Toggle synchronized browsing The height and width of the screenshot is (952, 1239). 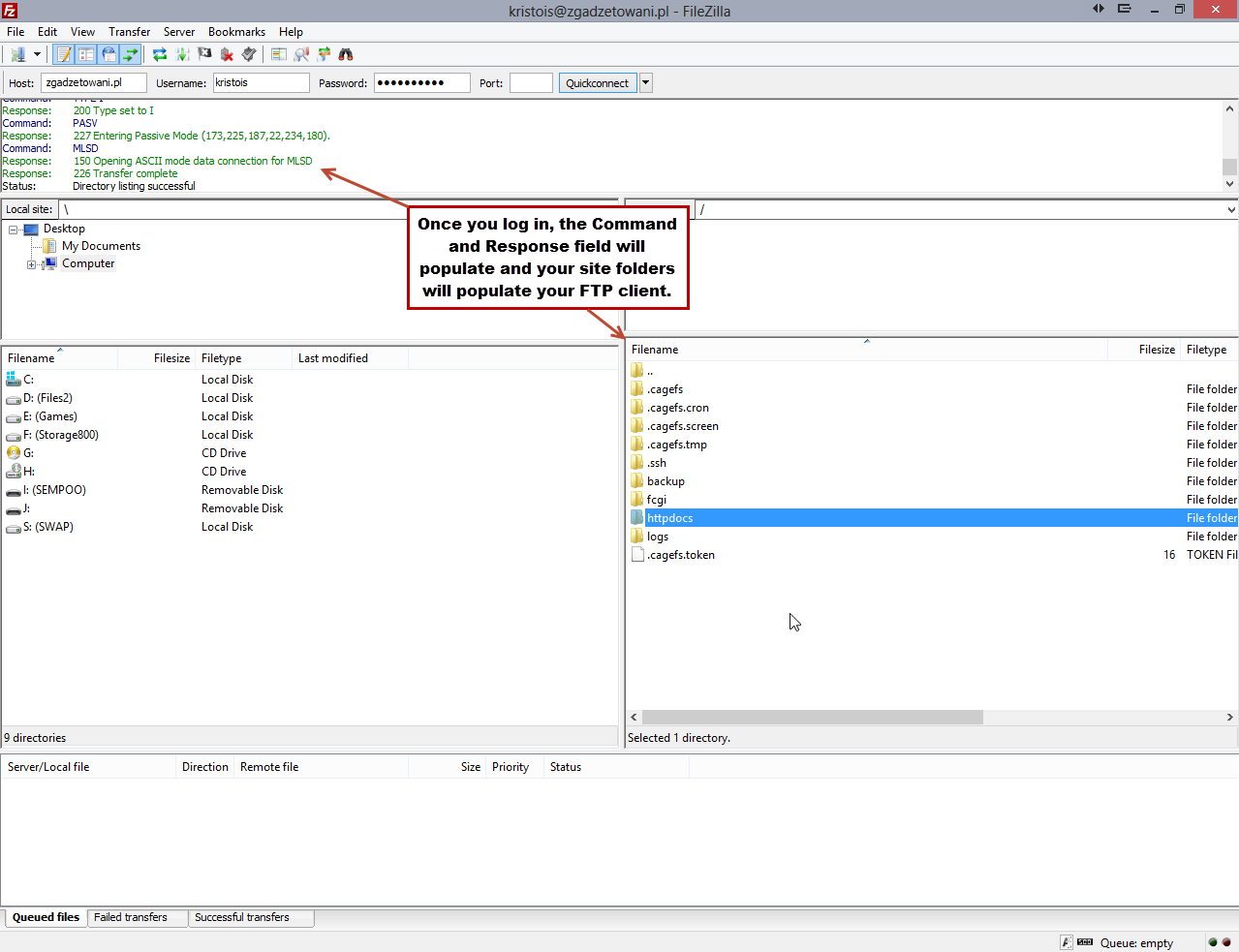pos(324,54)
